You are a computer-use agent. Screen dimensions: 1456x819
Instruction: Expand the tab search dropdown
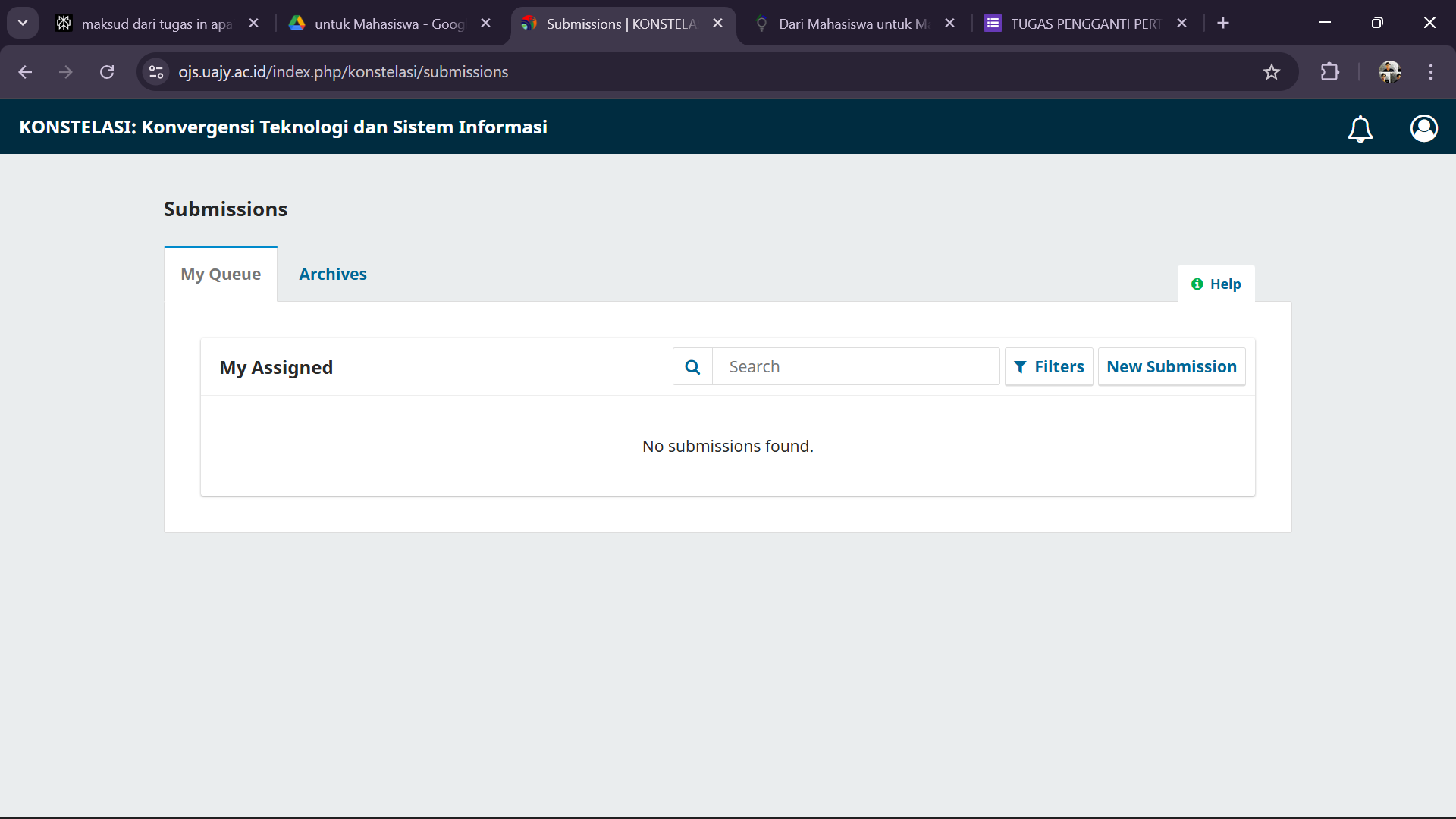coord(23,24)
